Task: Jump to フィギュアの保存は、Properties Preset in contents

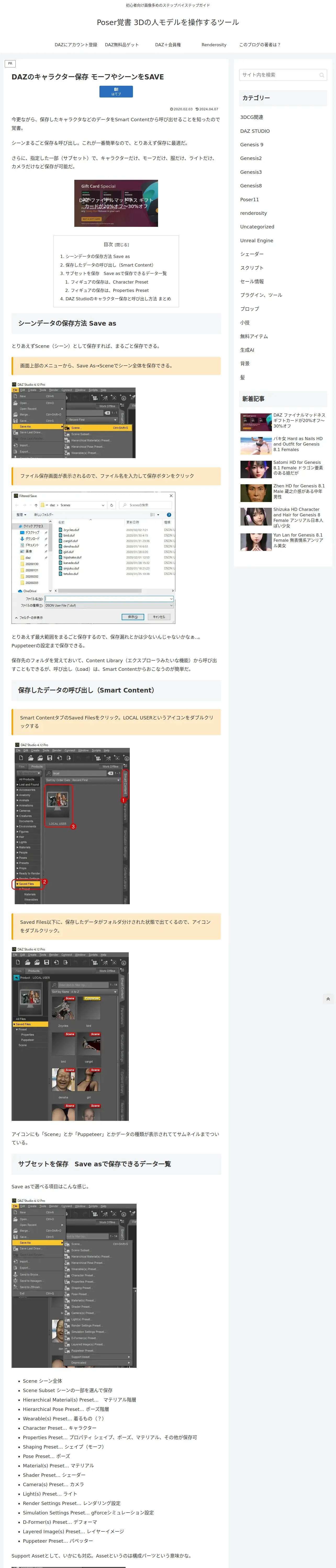Action: (110, 290)
